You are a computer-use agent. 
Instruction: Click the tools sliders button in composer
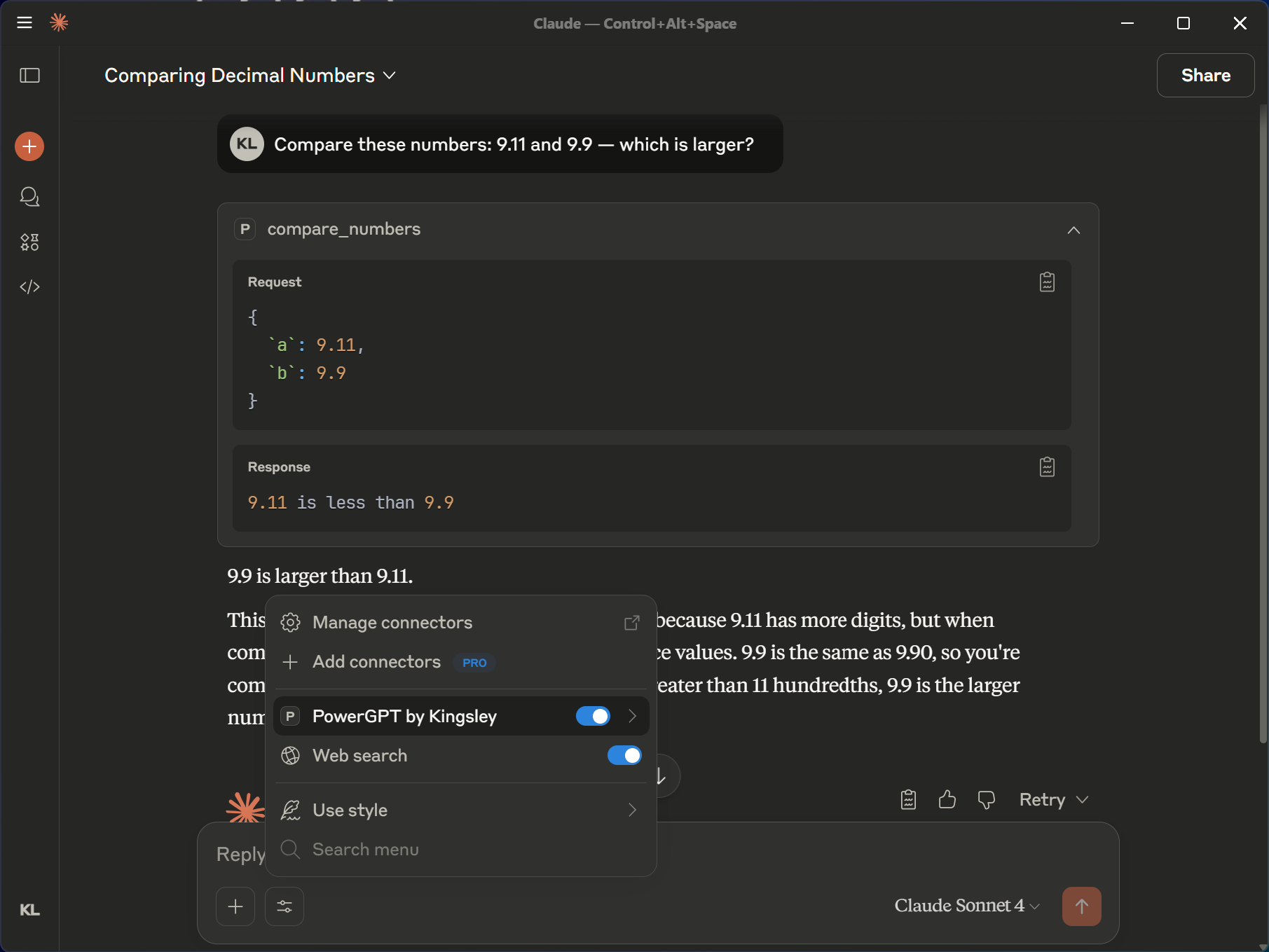point(284,906)
